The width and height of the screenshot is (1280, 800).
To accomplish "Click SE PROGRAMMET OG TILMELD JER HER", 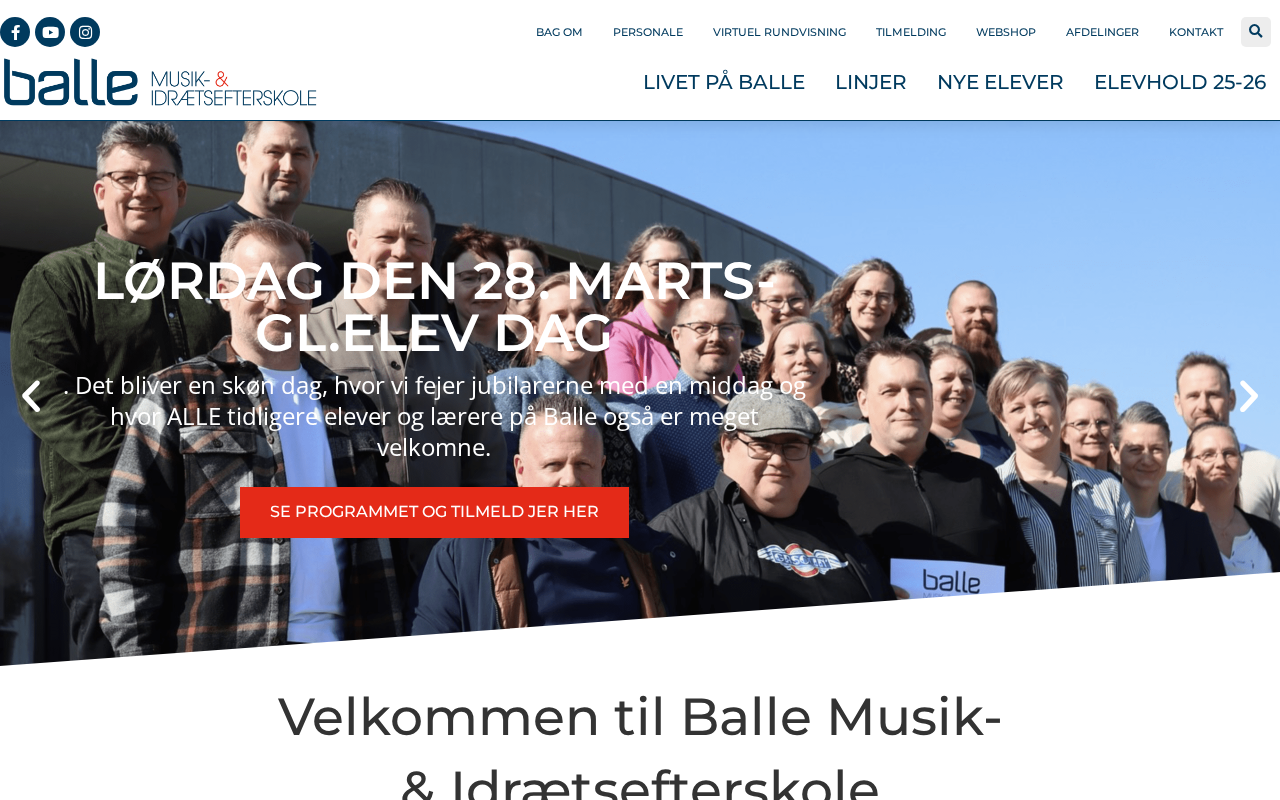I will point(434,512).
